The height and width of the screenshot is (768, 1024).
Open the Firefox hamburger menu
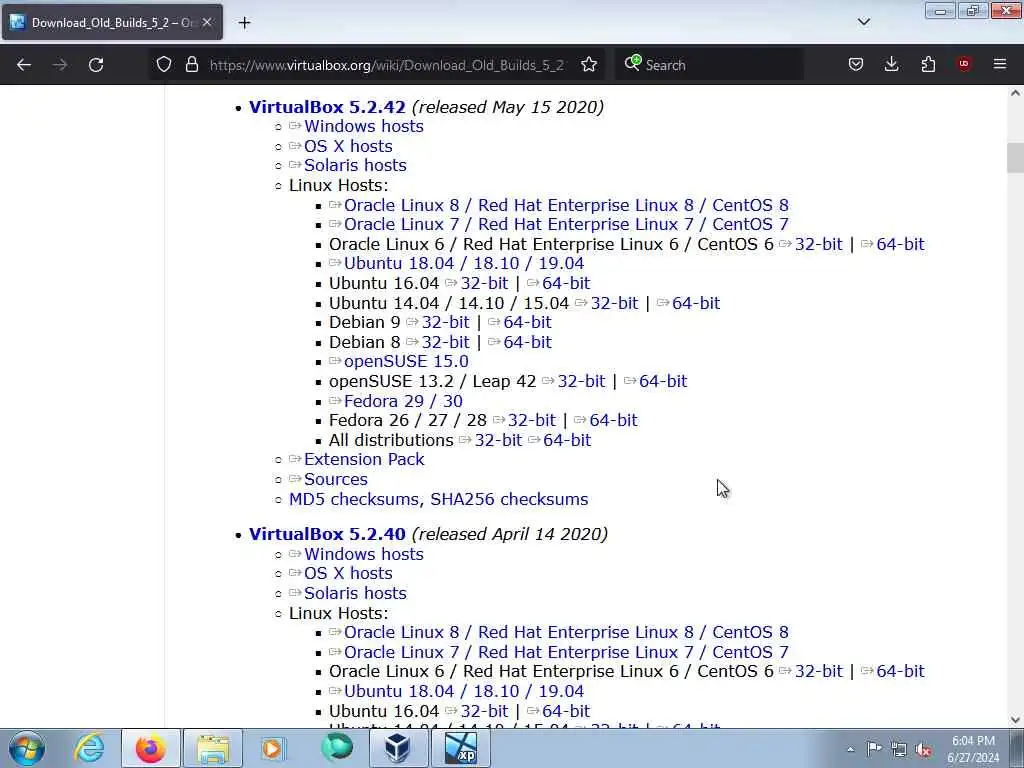coord(1000,64)
